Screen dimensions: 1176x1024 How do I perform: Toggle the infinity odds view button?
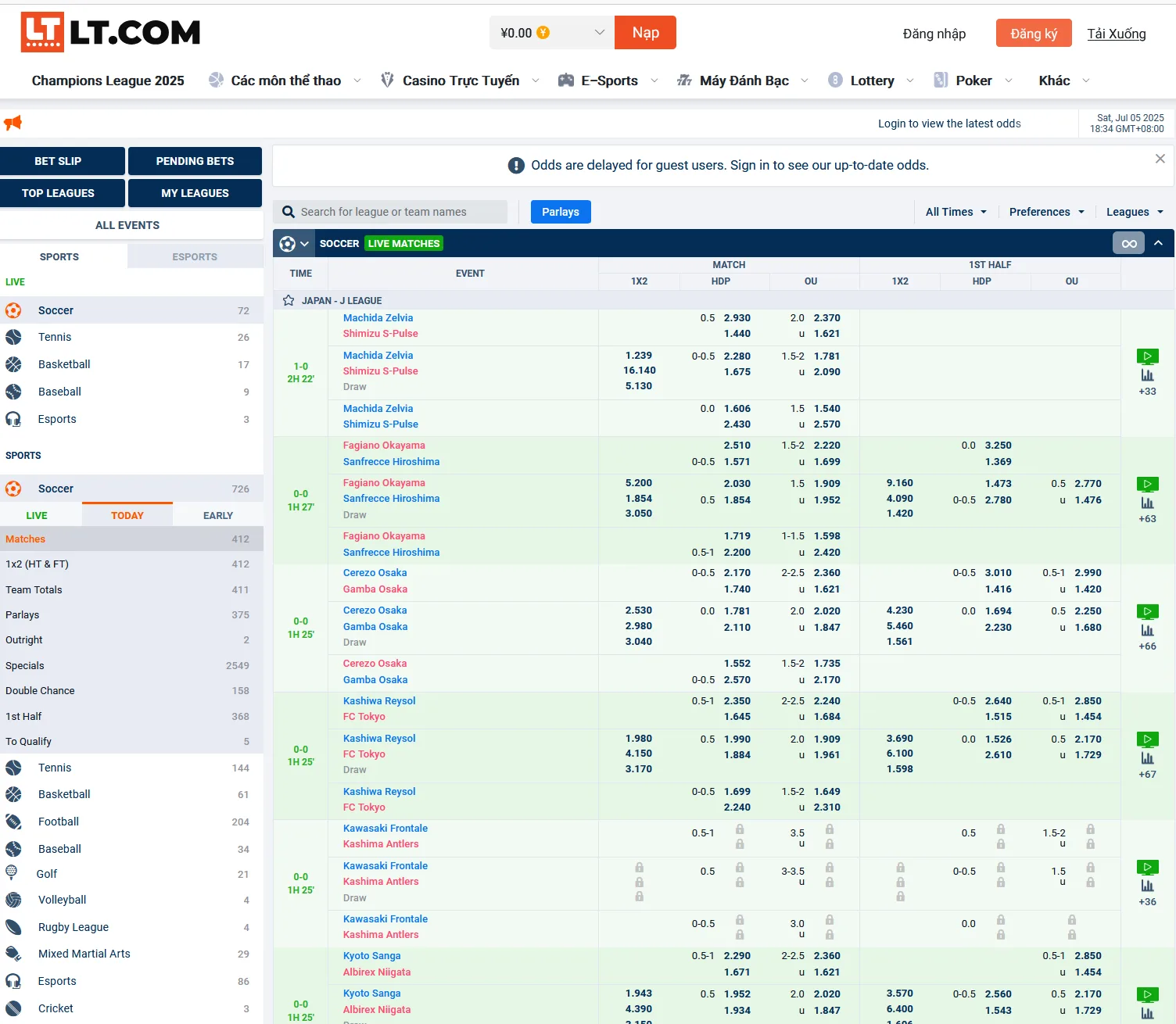coord(1128,243)
